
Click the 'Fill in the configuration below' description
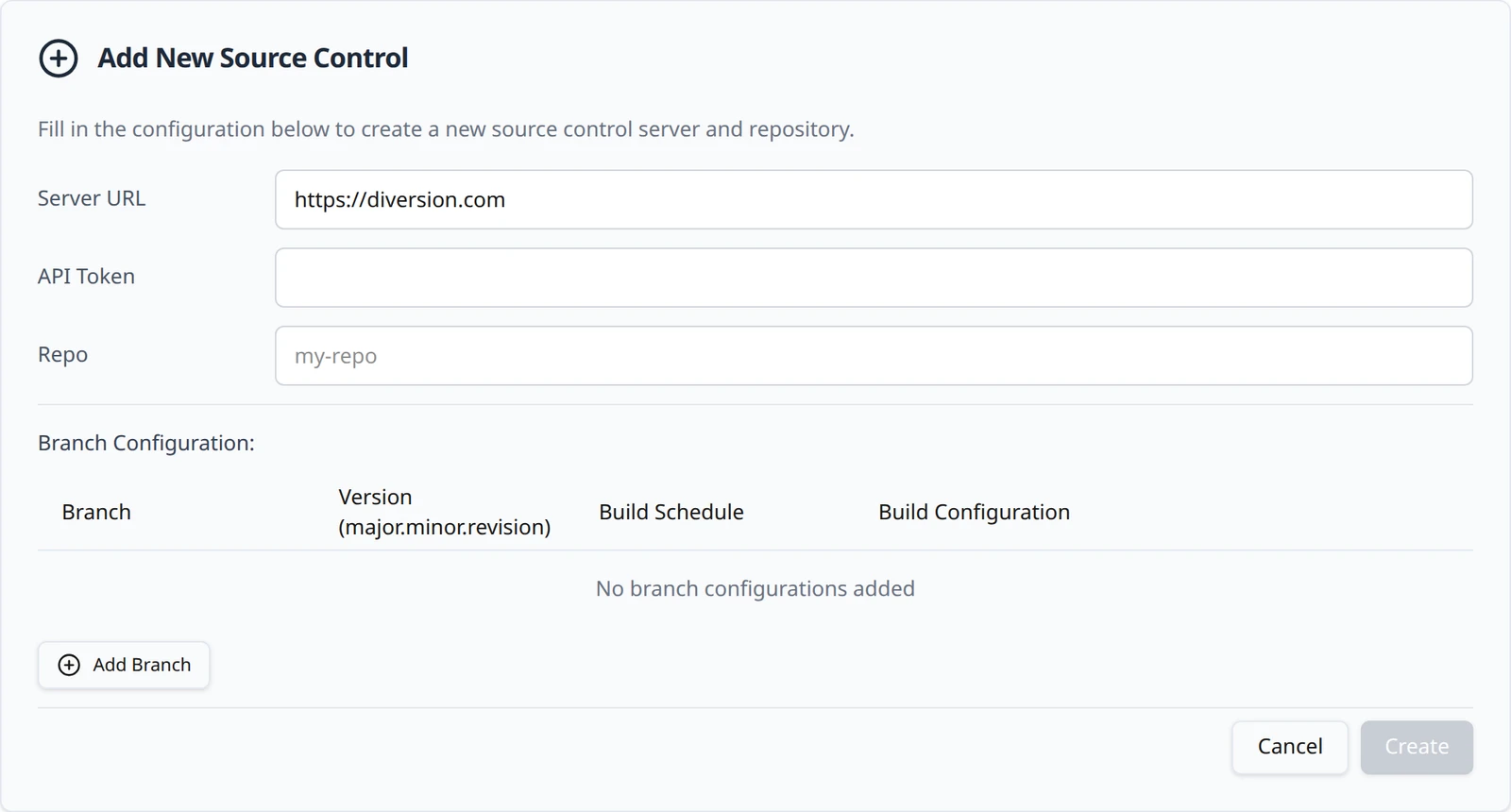click(x=446, y=129)
